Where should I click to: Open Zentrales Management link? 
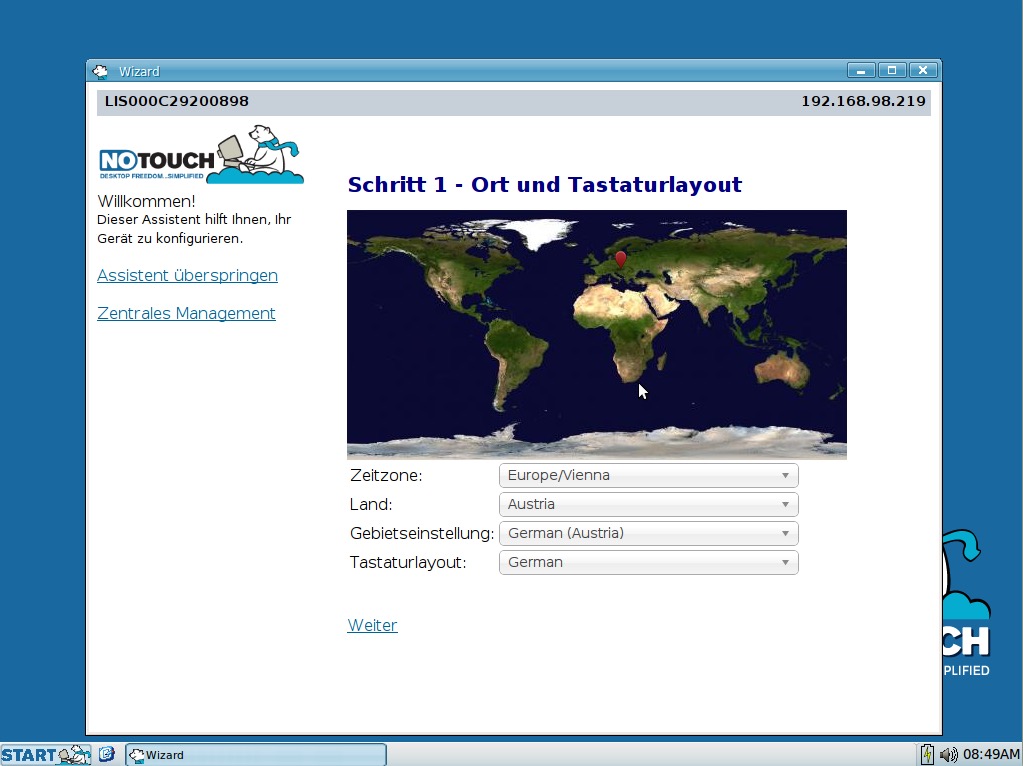pyautogui.click(x=186, y=313)
